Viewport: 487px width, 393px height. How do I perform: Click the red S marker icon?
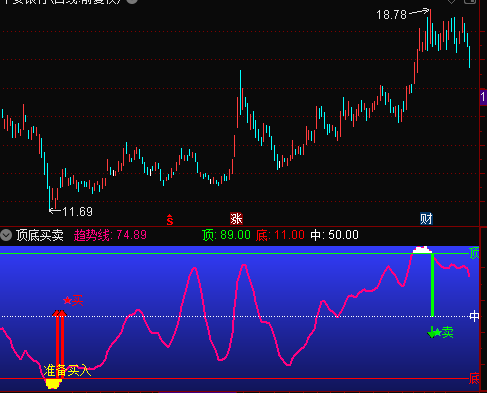170,220
